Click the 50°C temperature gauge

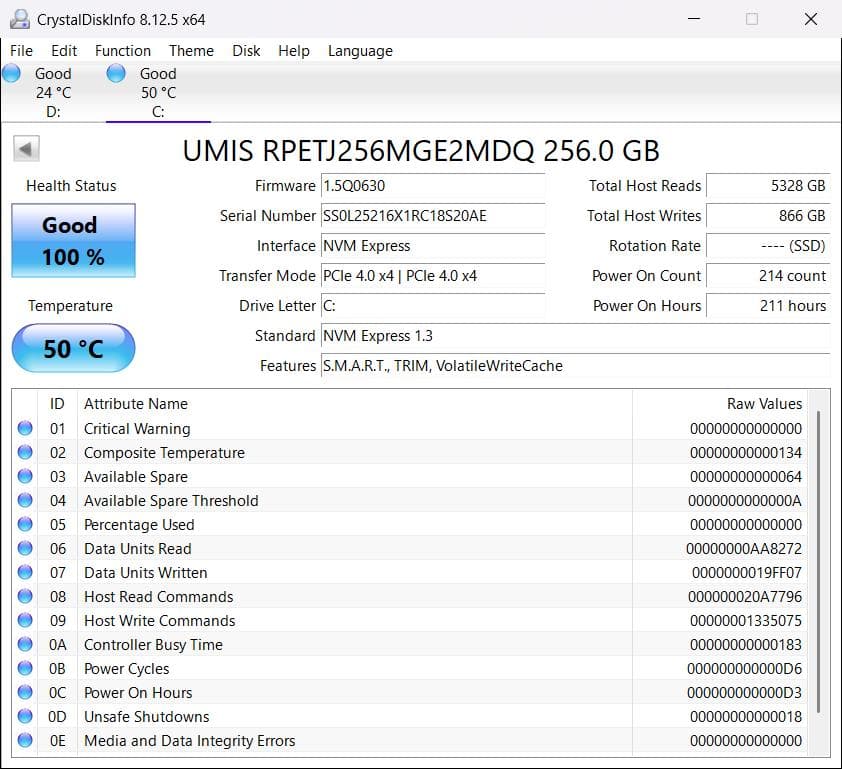[x=72, y=348]
